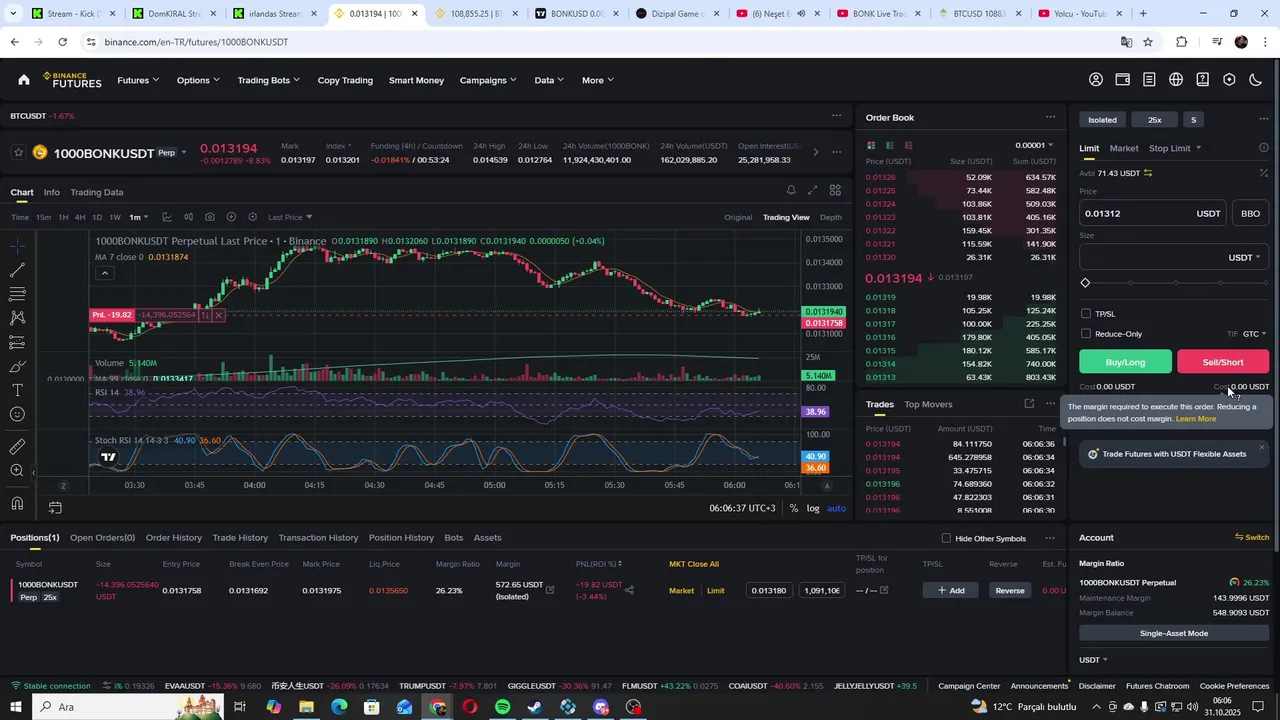Open the Trading Bots dropdown

(x=269, y=80)
